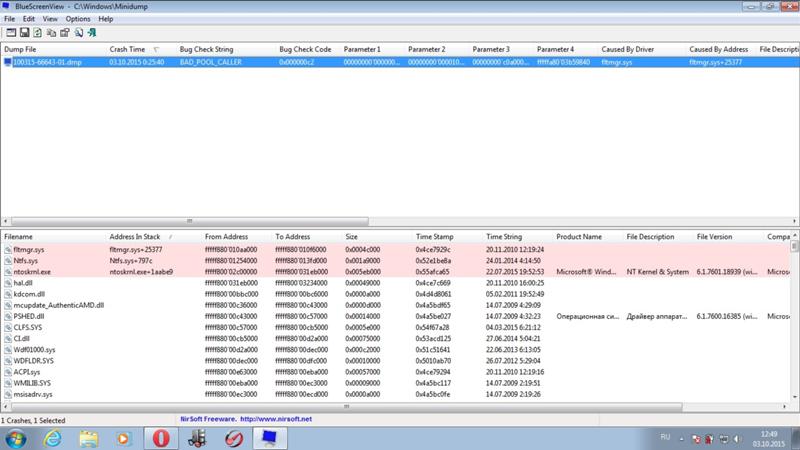Image resolution: width=800 pixels, height=450 pixels.
Task: Open the Edit menu
Action: 29,19
